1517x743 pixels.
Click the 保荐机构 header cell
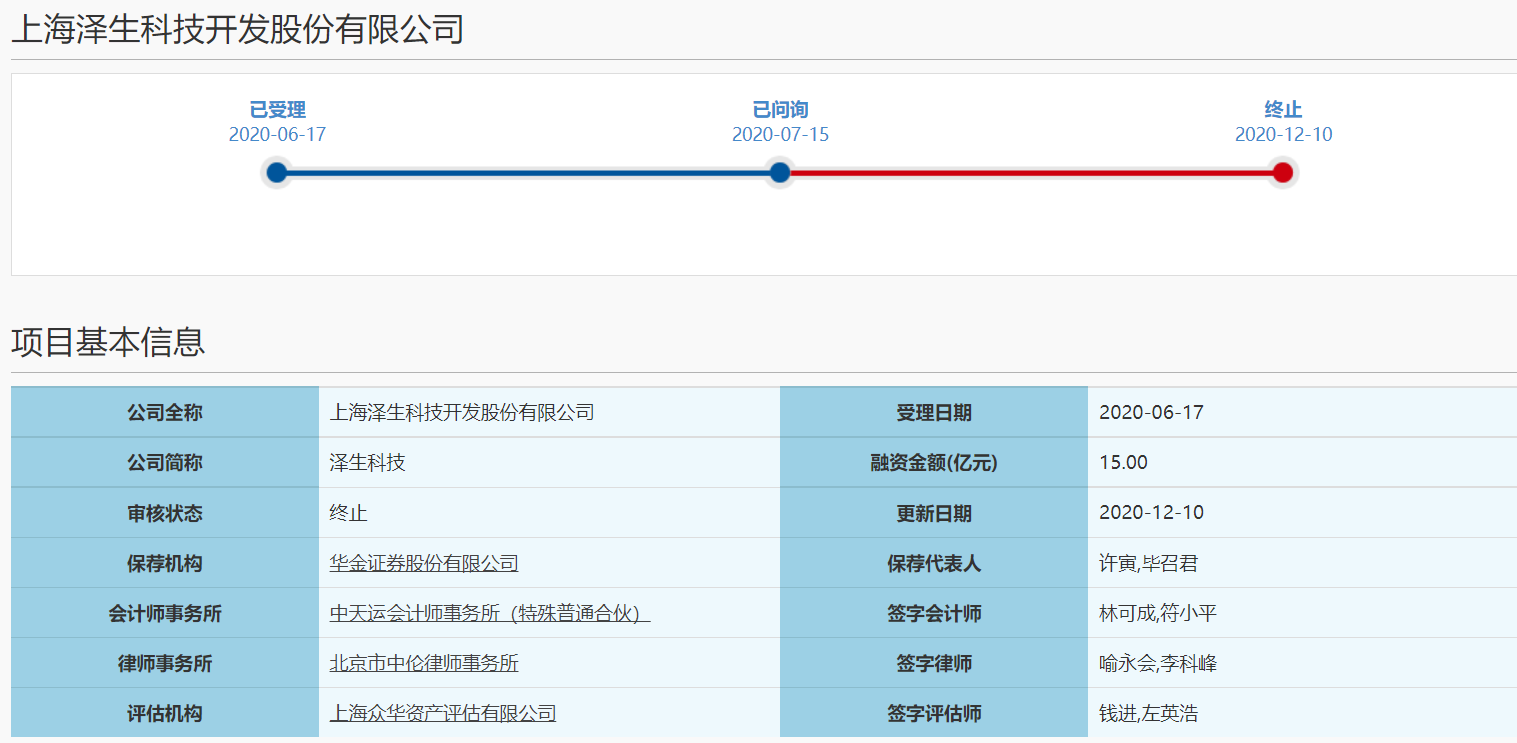[165, 563]
